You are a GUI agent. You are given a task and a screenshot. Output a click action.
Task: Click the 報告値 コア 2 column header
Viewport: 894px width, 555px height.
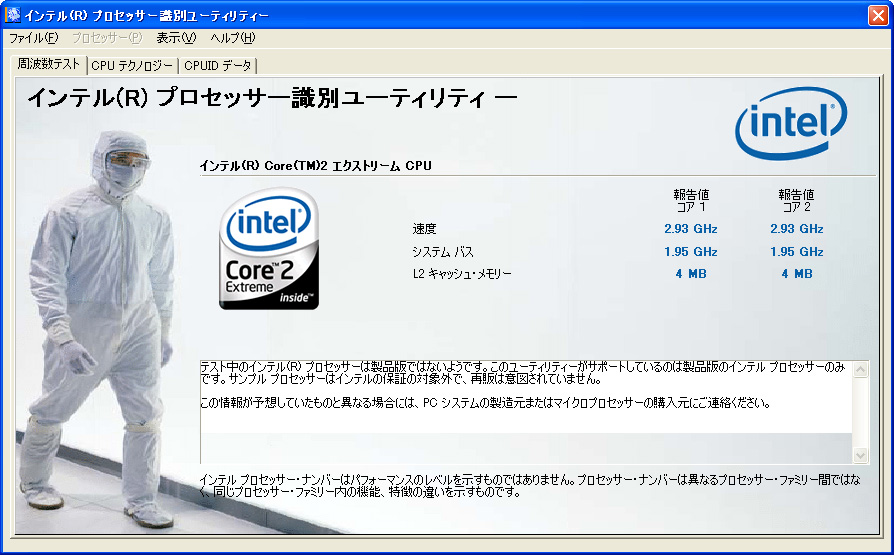(797, 201)
